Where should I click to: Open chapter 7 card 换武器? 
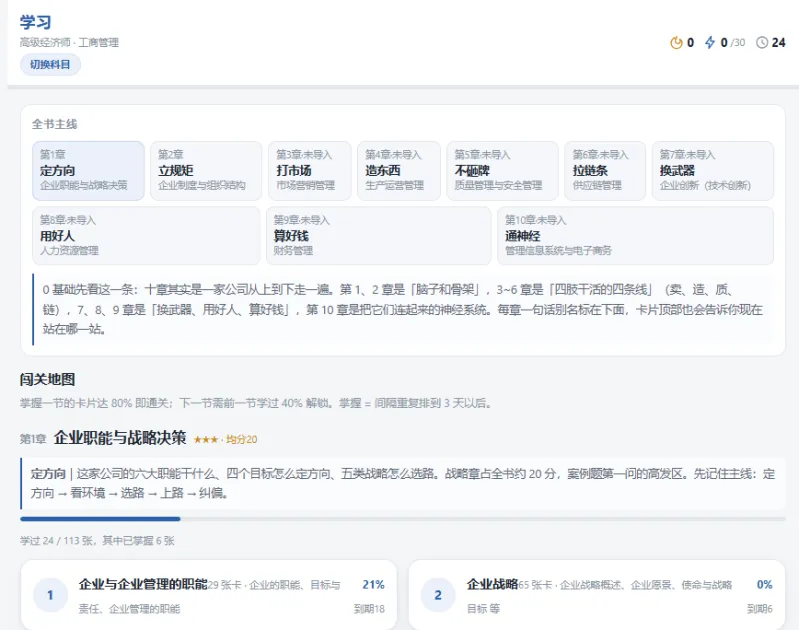click(x=713, y=171)
